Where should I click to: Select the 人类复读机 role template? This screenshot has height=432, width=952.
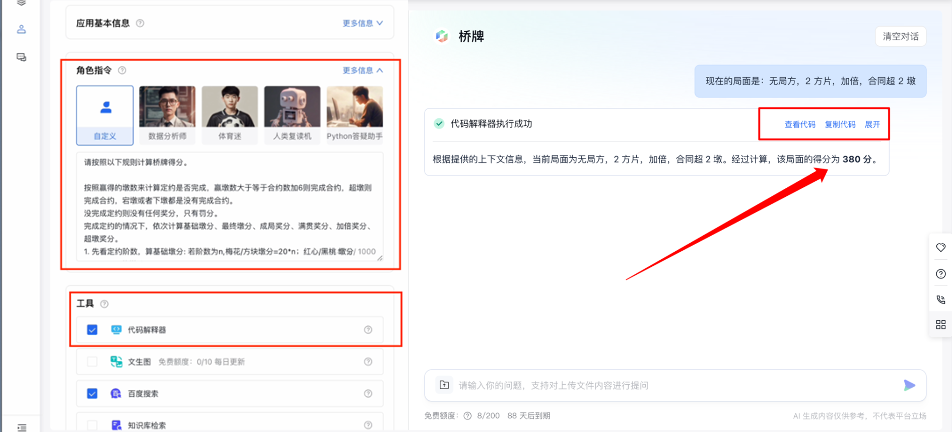click(292, 115)
